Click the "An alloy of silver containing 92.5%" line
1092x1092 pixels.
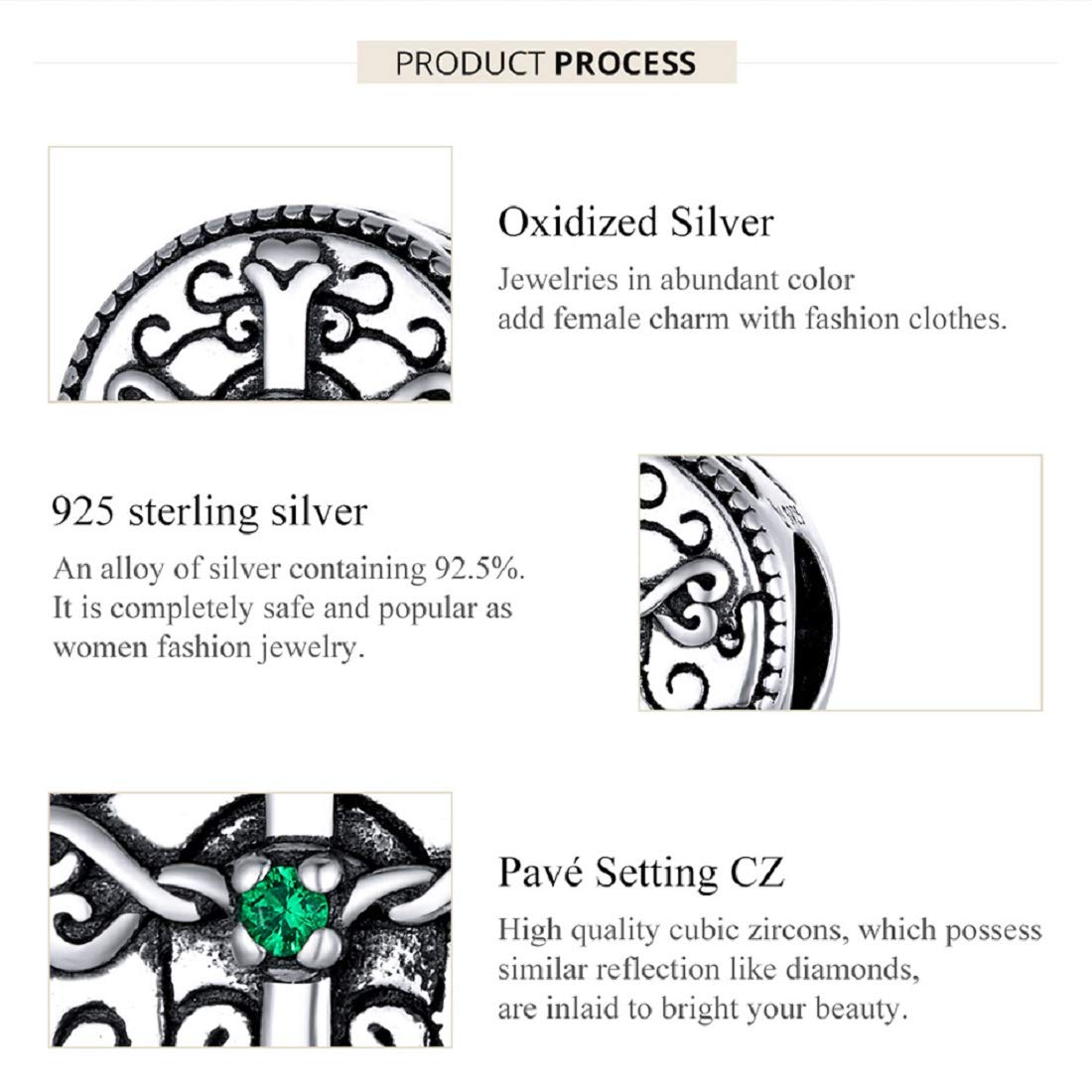(x=289, y=569)
